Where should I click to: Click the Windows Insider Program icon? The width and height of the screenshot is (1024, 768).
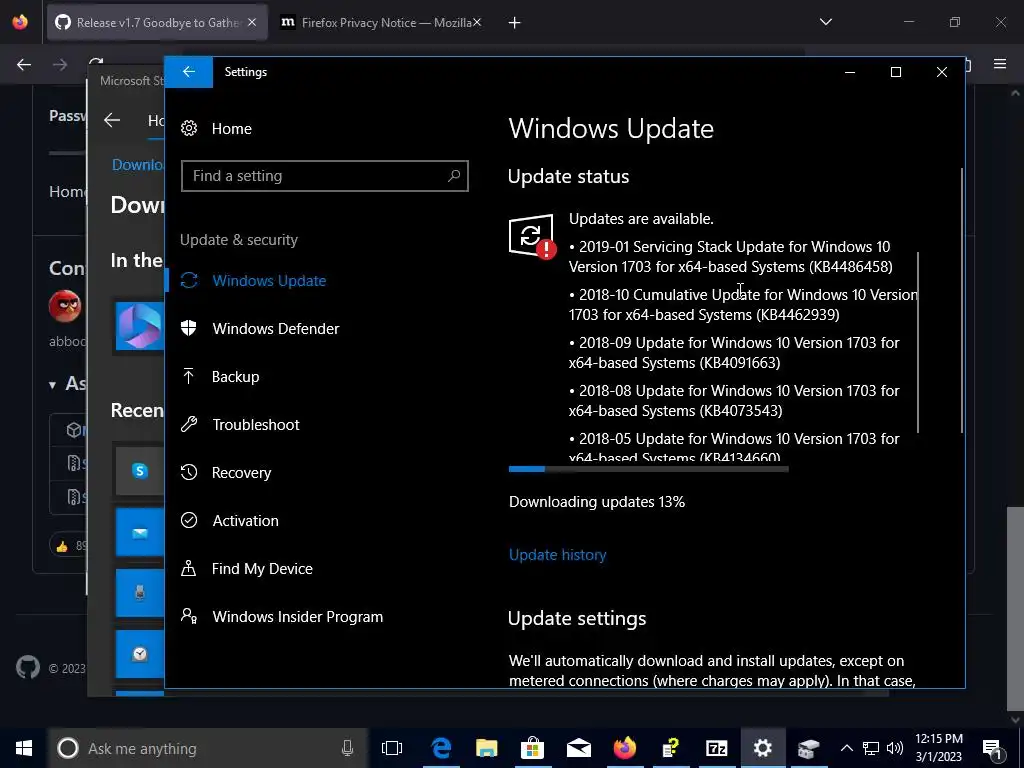pos(189,616)
